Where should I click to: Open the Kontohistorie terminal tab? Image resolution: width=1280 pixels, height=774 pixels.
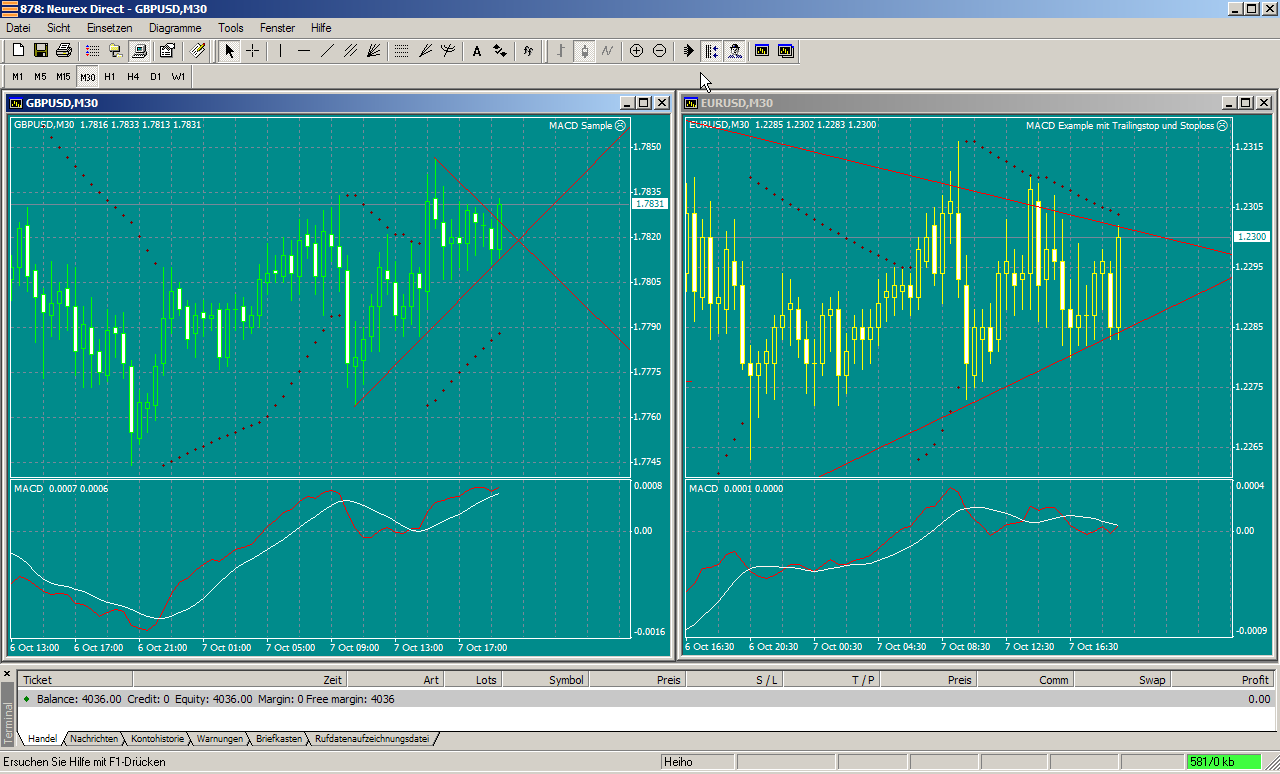[157, 739]
